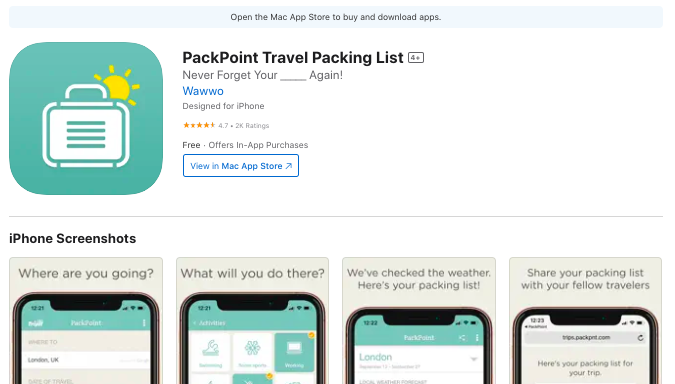Expand the dropdown arrow next to London
The image size is (675, 384).
[474, 359]
